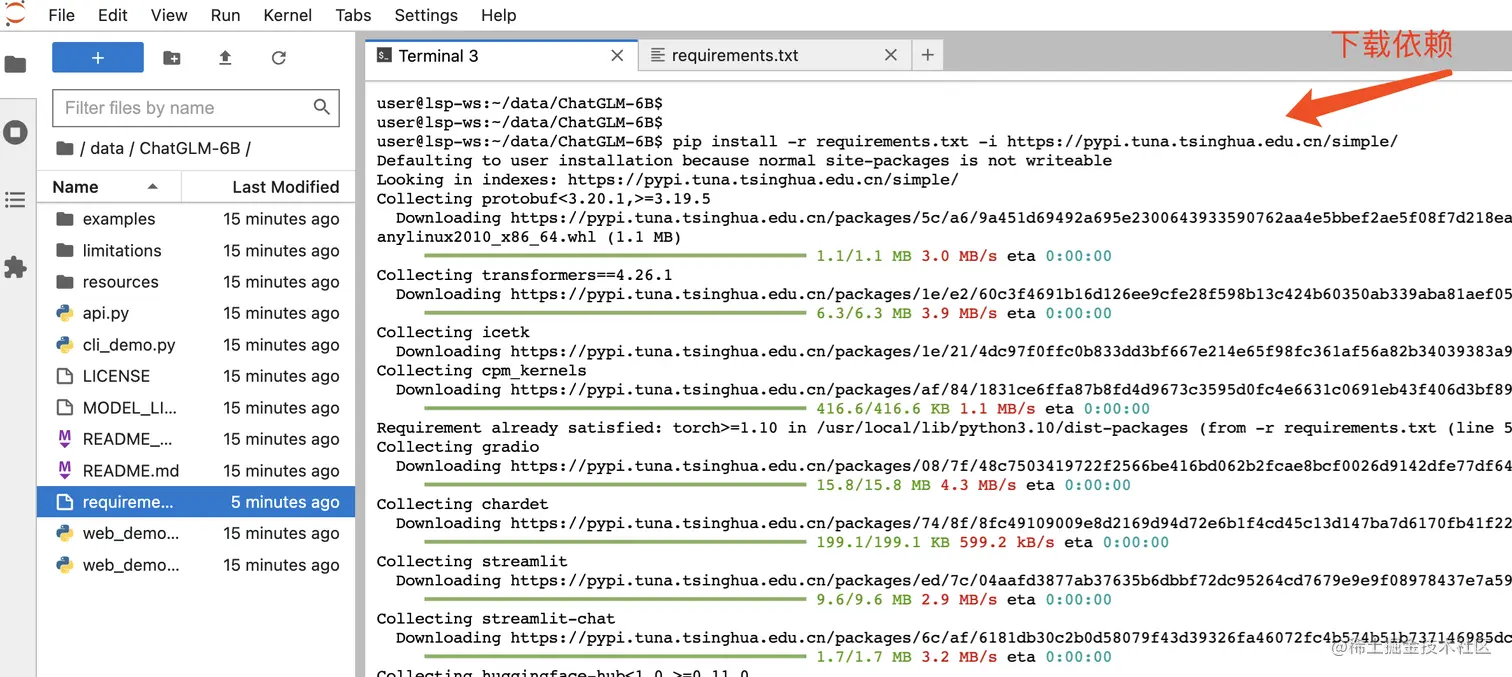
Task: Switch to the requirements.txt tab
Action: pyautogui.click(x=774, y=56)
